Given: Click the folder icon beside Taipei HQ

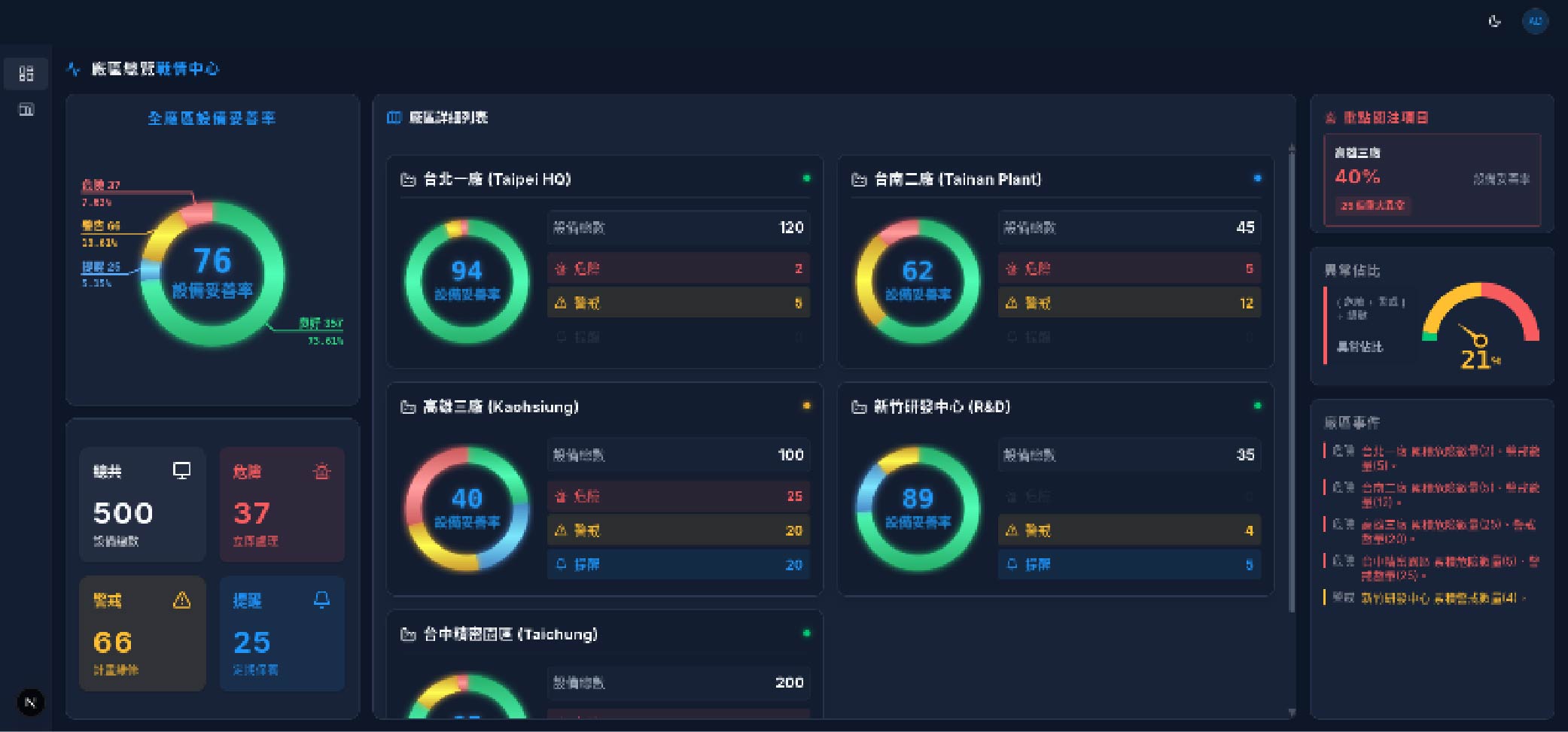Looking at the screenshot, I should pyautogui.click(x=408, y=180).
